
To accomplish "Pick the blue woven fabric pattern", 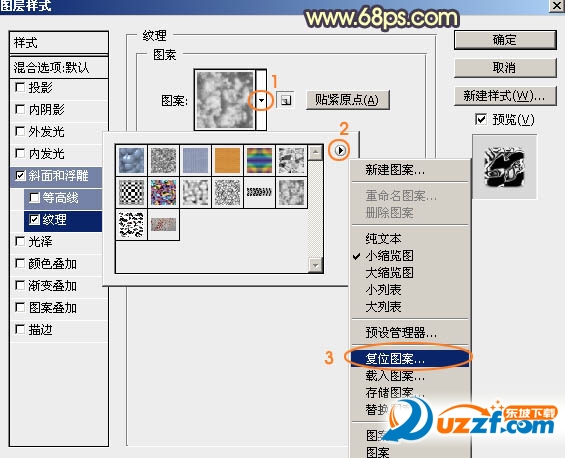I will (x=195, y=160).
